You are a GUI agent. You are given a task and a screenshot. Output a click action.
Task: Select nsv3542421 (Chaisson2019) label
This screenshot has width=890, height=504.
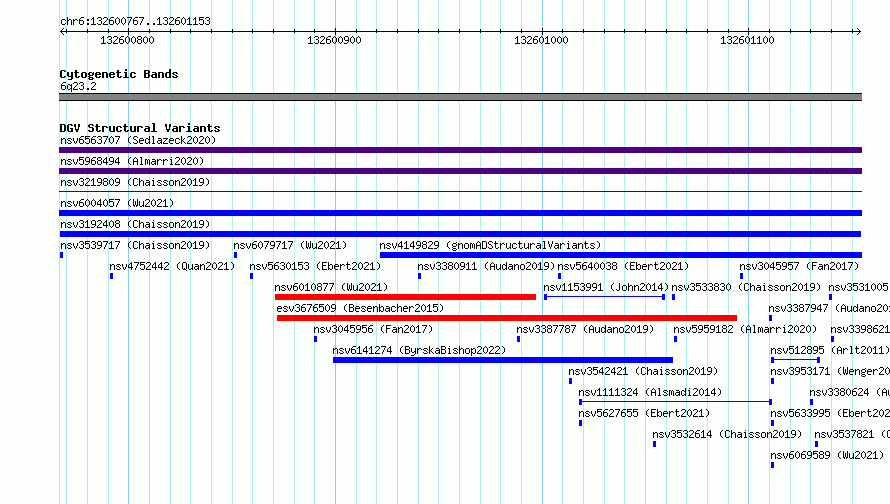[643, 371]
